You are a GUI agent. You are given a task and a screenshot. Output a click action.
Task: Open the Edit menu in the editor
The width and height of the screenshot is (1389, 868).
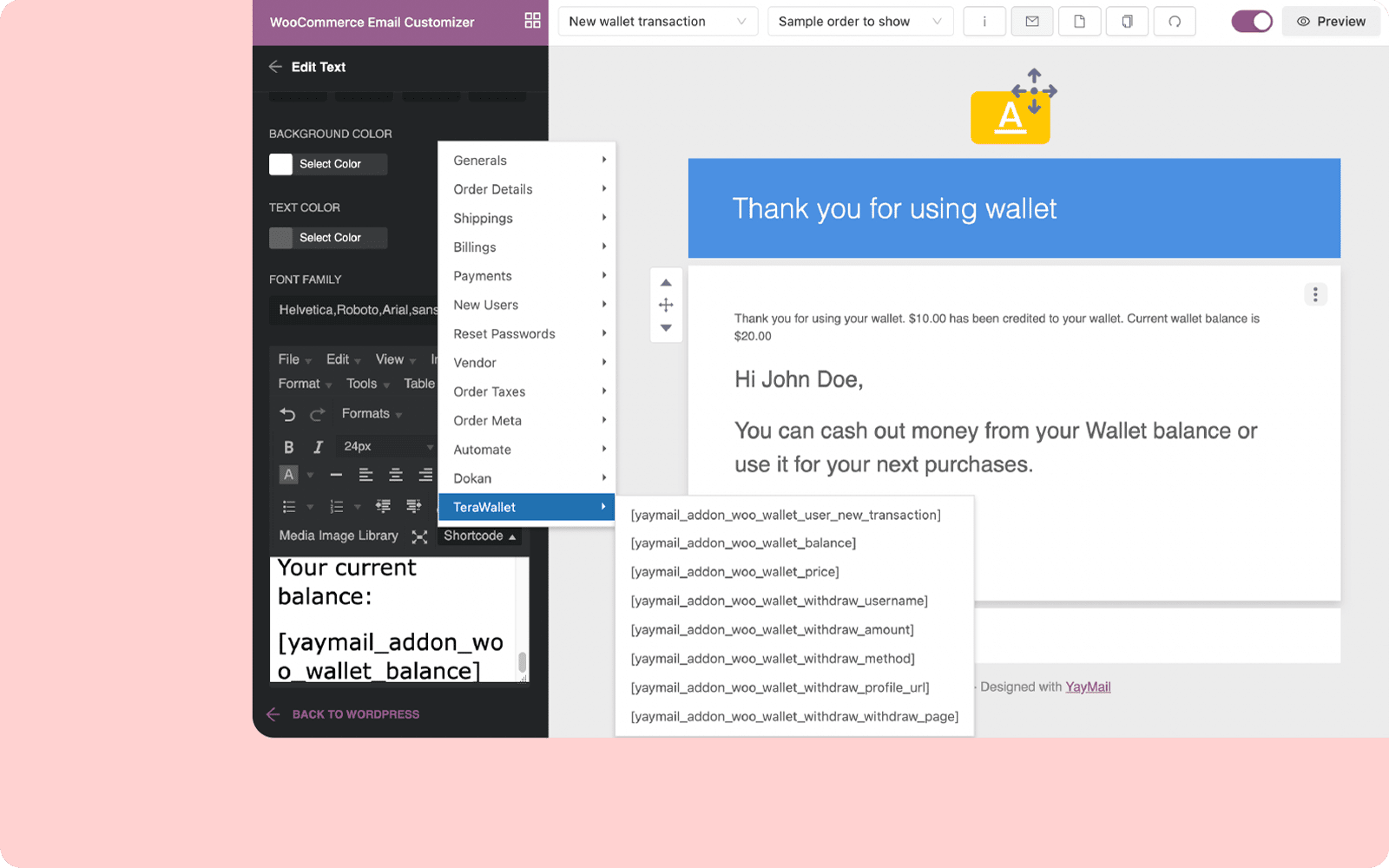click(343, 359)
